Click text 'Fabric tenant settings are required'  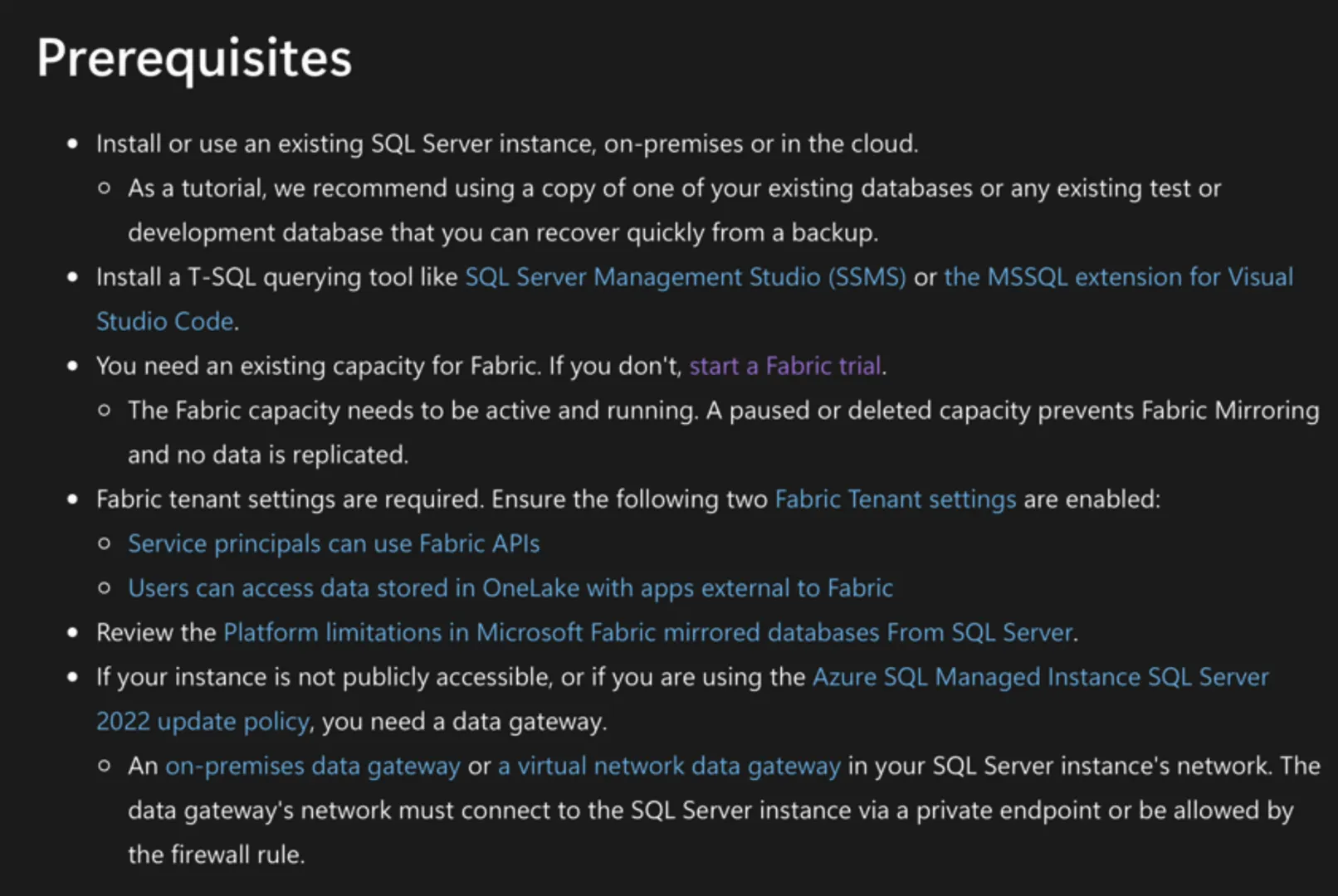(x=288, y=499)
